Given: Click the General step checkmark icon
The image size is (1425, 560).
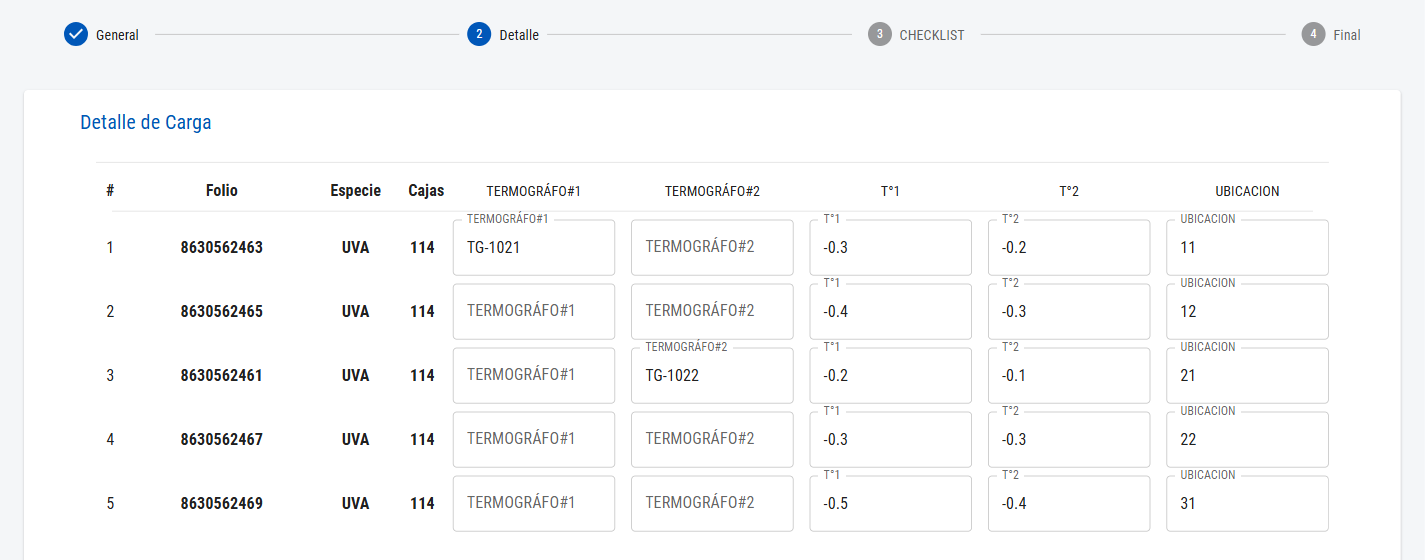Looking at the screenshot, I should [x=76, y=35].
